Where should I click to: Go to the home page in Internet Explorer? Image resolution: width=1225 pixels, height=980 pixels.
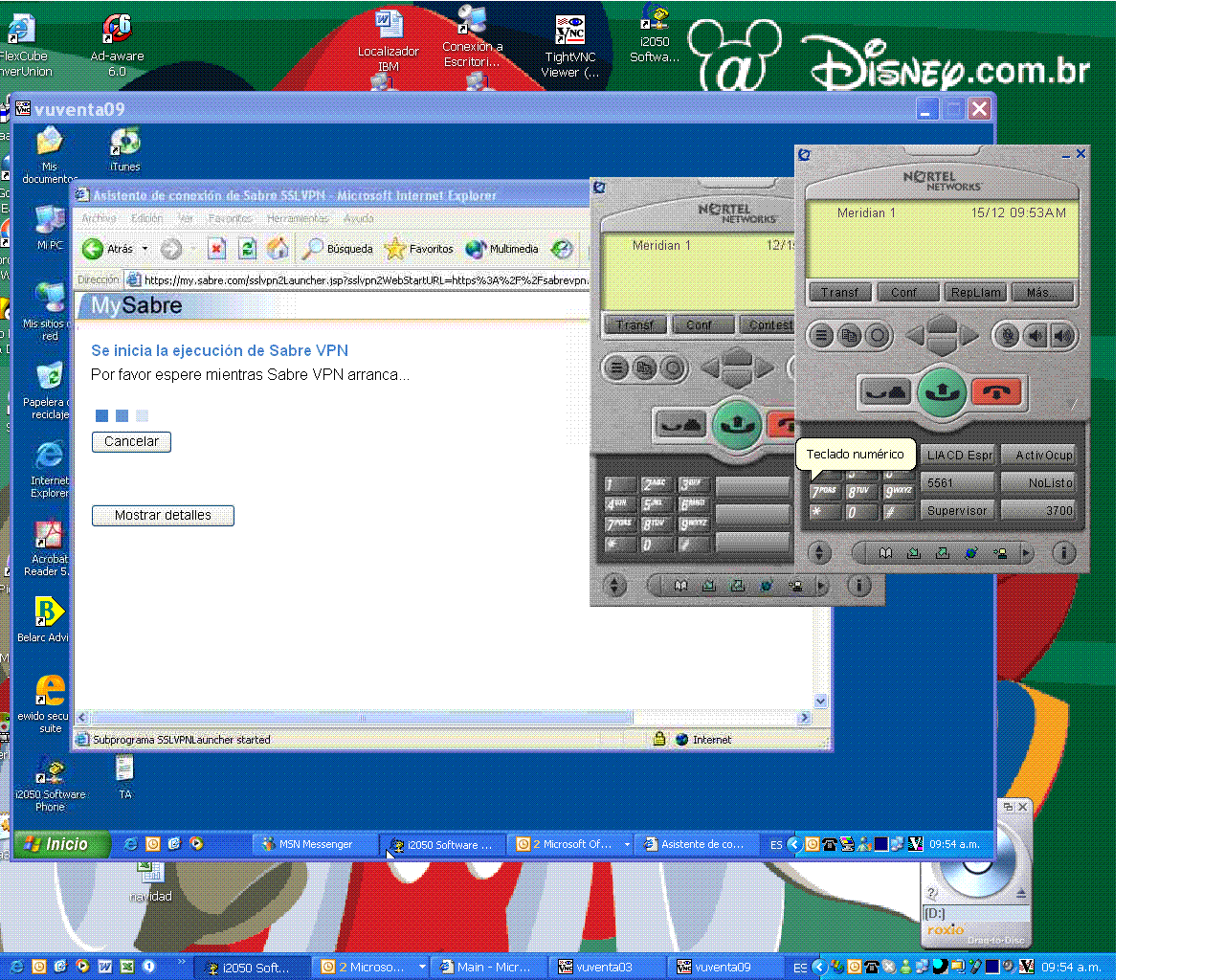tap(278, 249)
